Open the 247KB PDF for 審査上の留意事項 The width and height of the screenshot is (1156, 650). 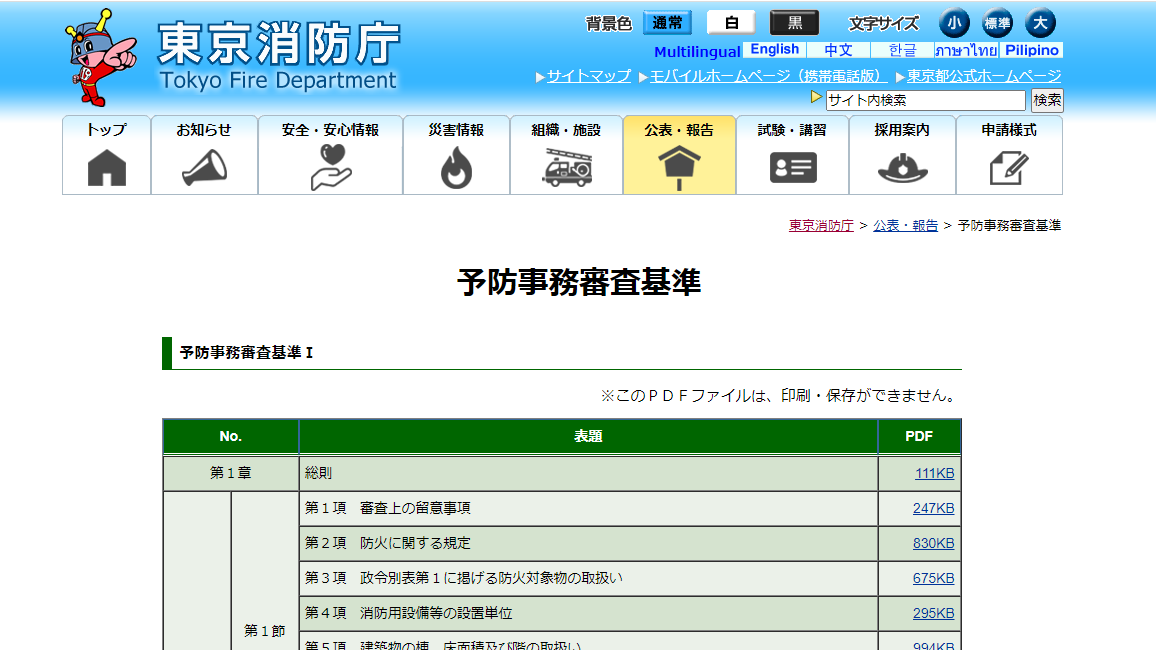[x=933, y=508]
